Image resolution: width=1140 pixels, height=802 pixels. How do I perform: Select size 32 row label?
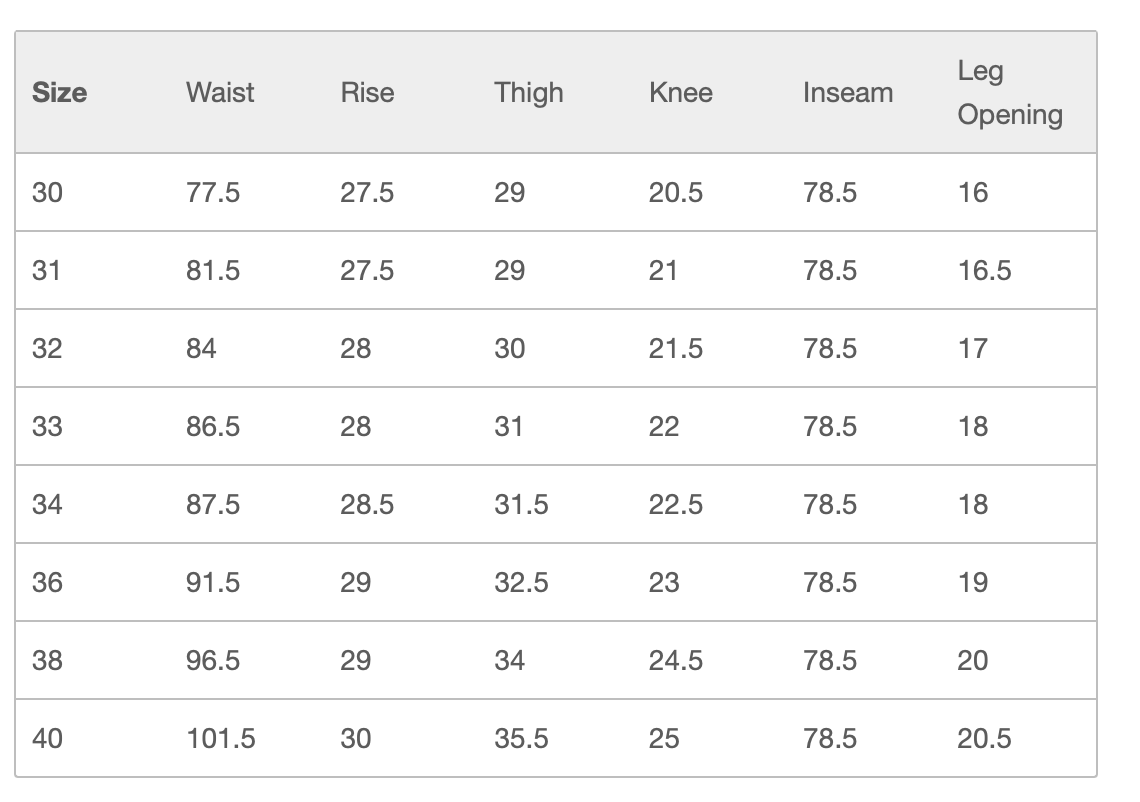pyautogui.click(x=47, y=348)
